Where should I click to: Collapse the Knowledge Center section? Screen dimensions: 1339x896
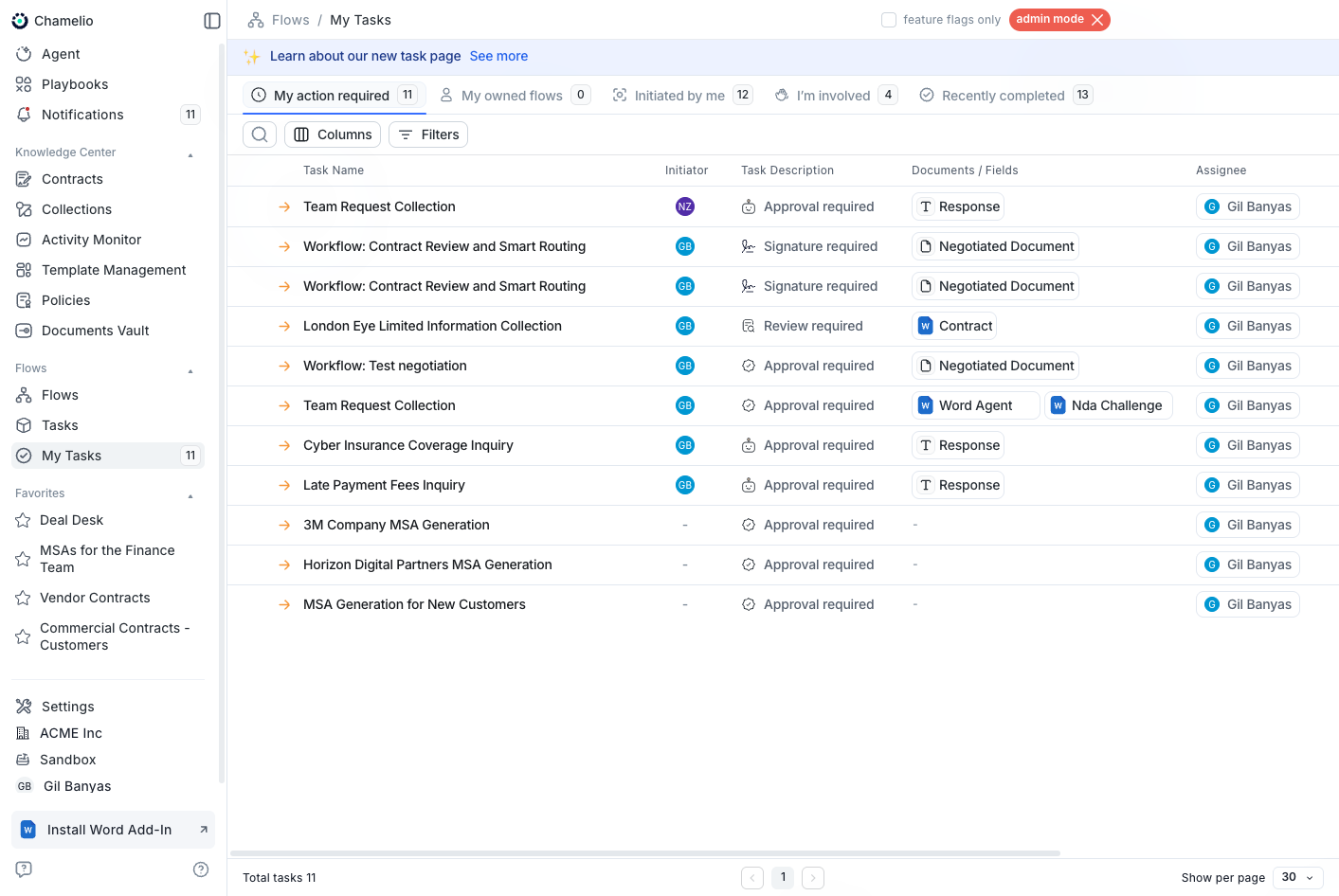point(190,154)
